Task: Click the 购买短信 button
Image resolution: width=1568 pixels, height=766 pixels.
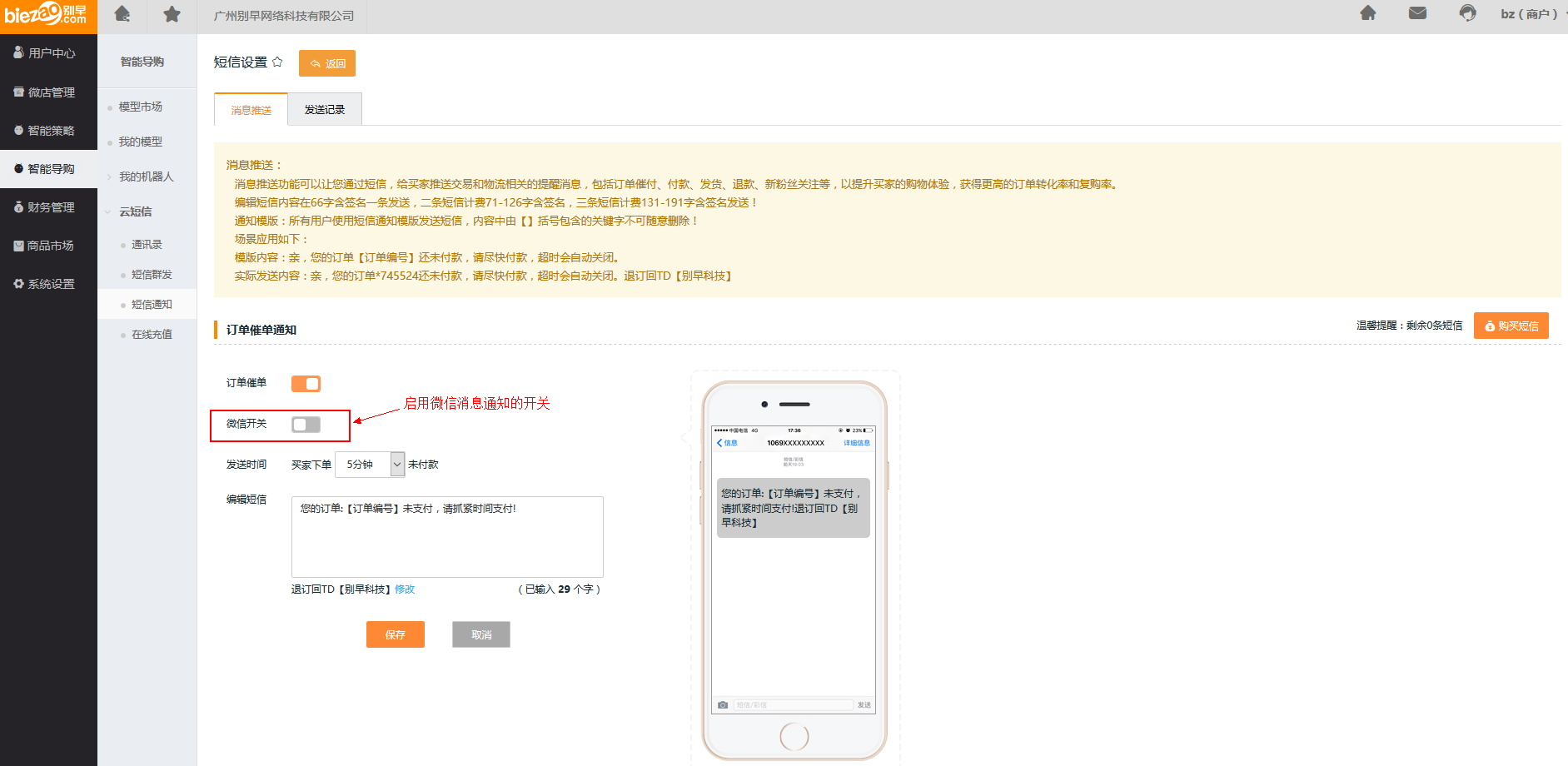Action: coord(1511,326)
